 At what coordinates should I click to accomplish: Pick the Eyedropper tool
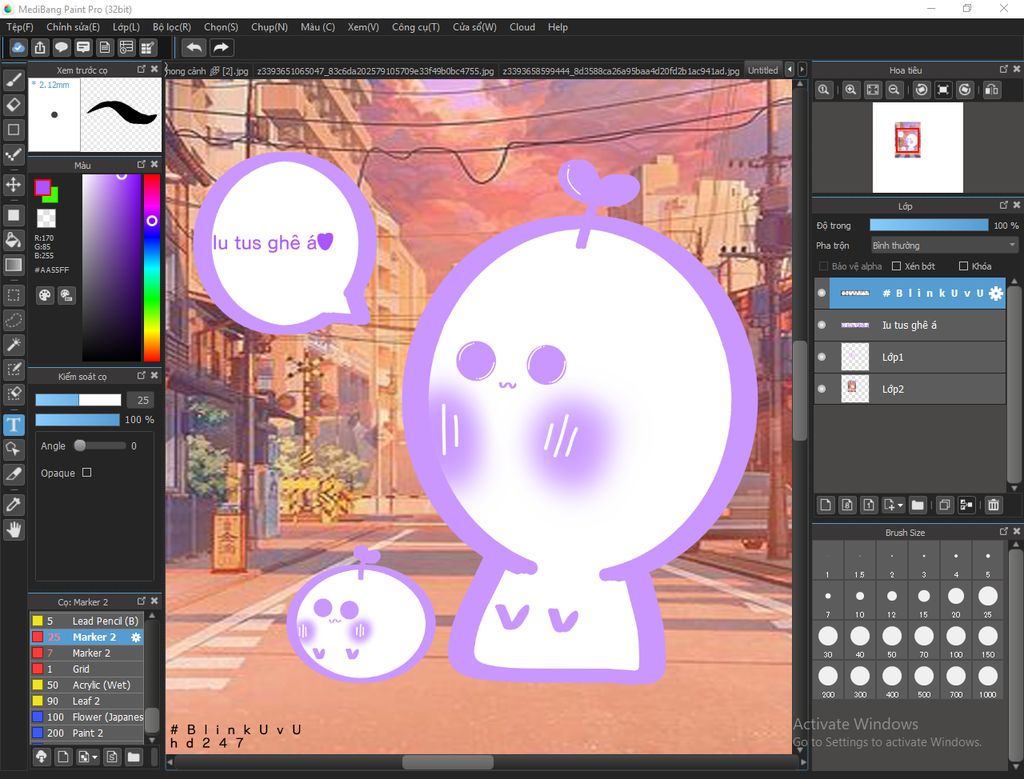[14, 504]
